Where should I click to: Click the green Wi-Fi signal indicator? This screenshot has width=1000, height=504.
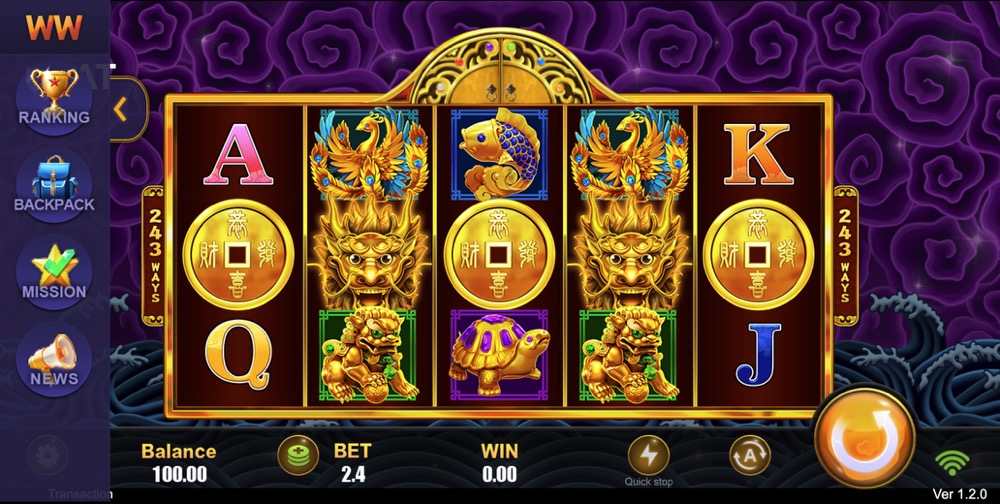tap(952, 462)
